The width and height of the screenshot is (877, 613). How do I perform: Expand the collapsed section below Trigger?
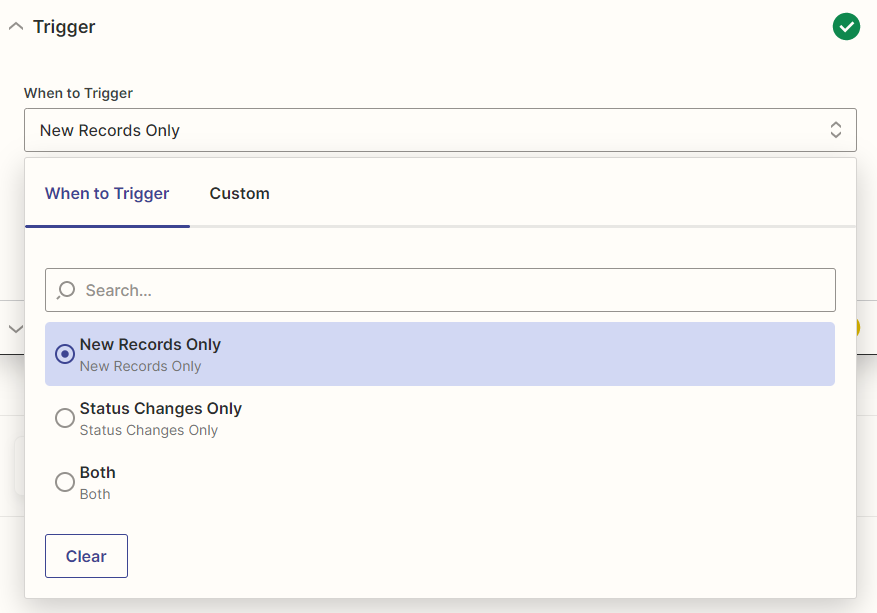coord(15,328)
